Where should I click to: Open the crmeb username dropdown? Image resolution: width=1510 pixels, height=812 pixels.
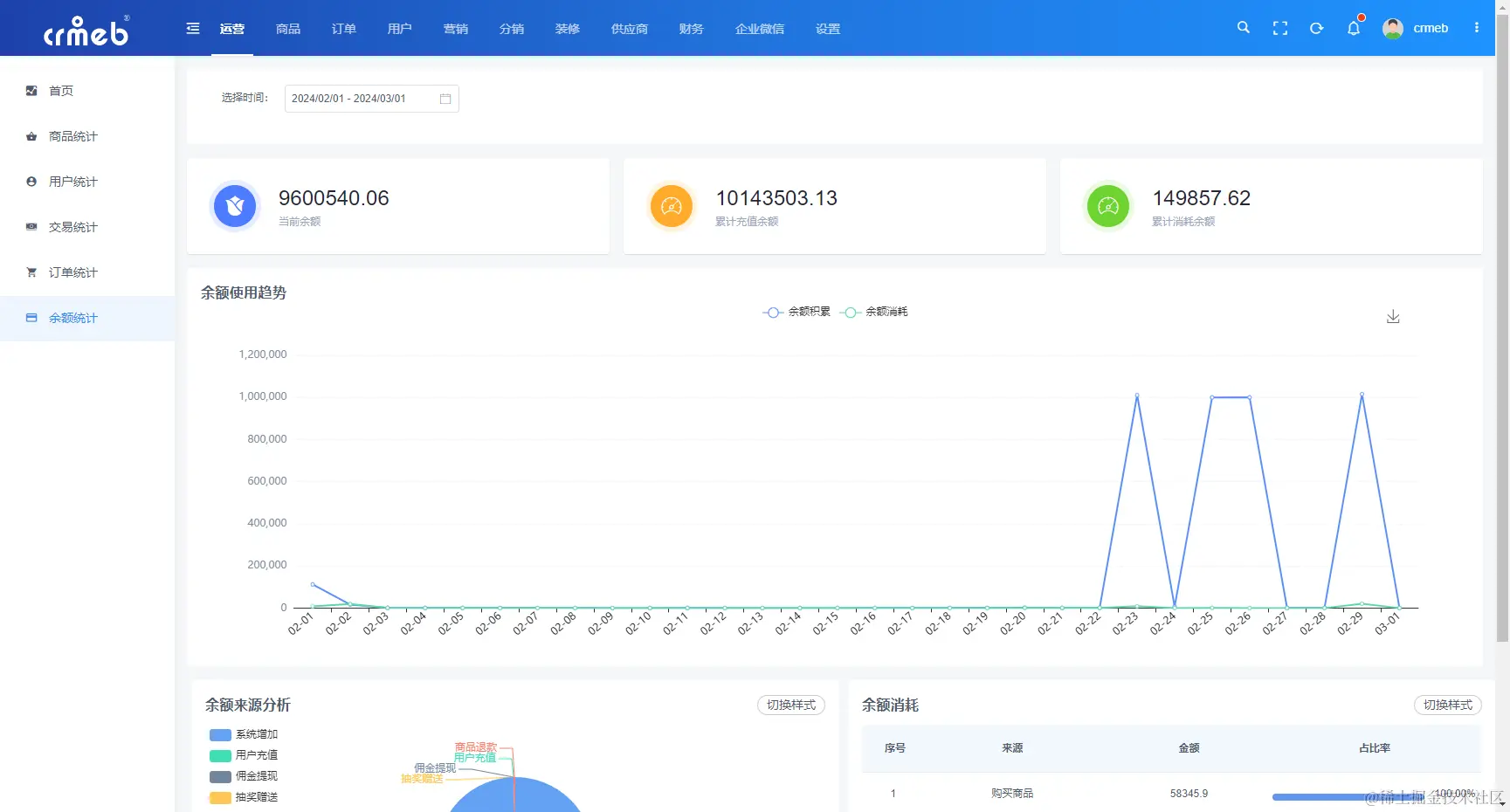click(1431, 28)
